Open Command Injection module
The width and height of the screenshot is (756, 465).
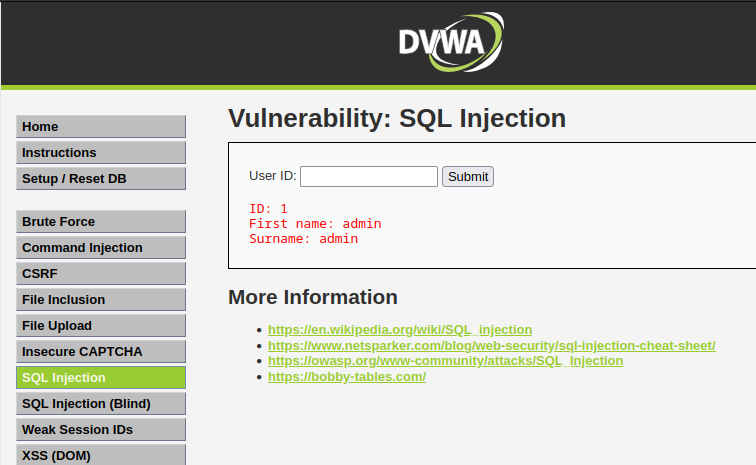point(101,247)
